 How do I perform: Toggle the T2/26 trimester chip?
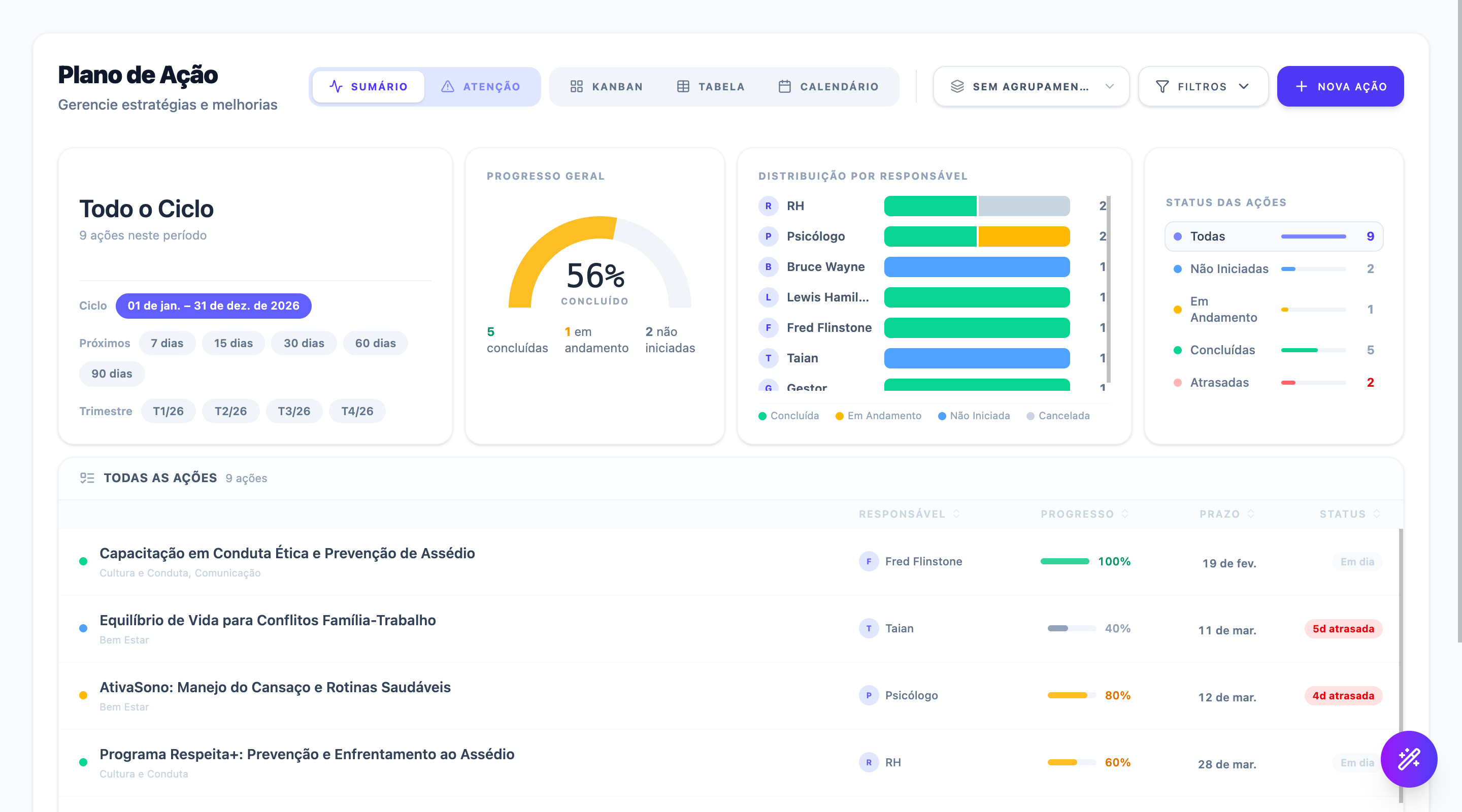point(230,411)
